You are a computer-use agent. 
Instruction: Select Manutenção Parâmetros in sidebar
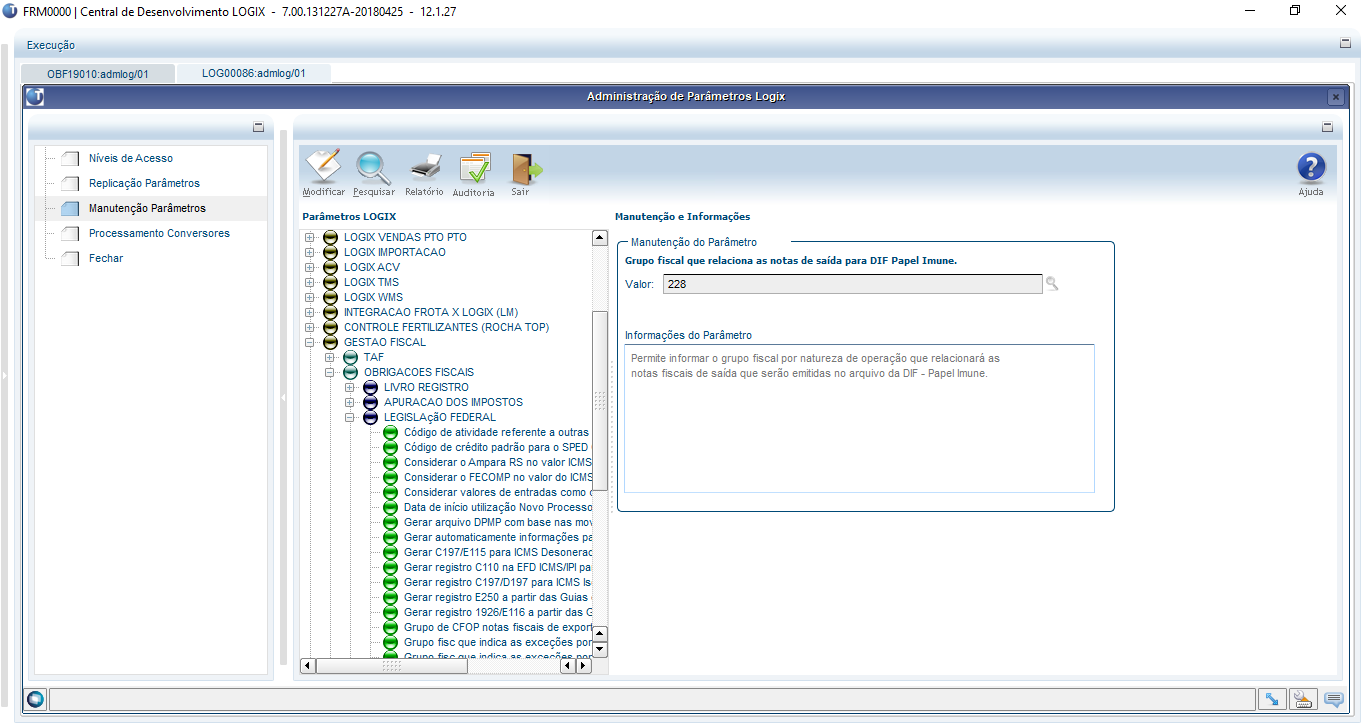[147, 208]
